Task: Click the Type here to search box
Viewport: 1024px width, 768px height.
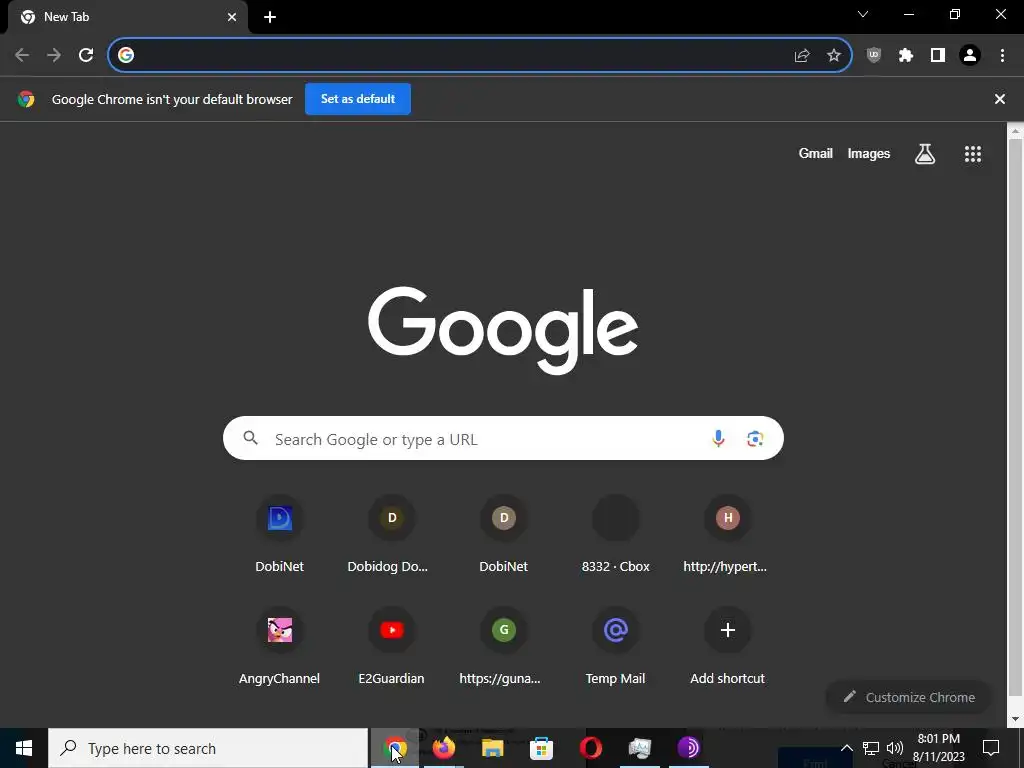Action: tap(208, 748)
